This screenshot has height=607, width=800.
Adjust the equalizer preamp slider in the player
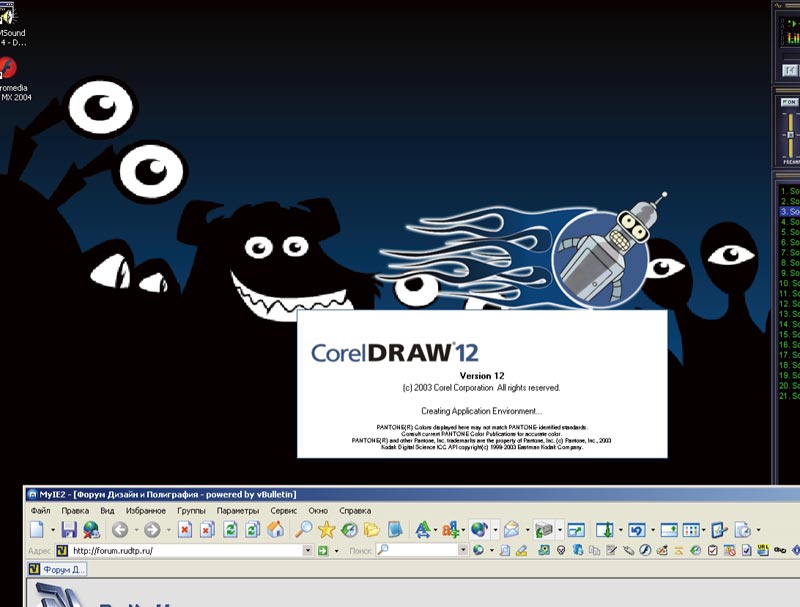click(790, 135)
